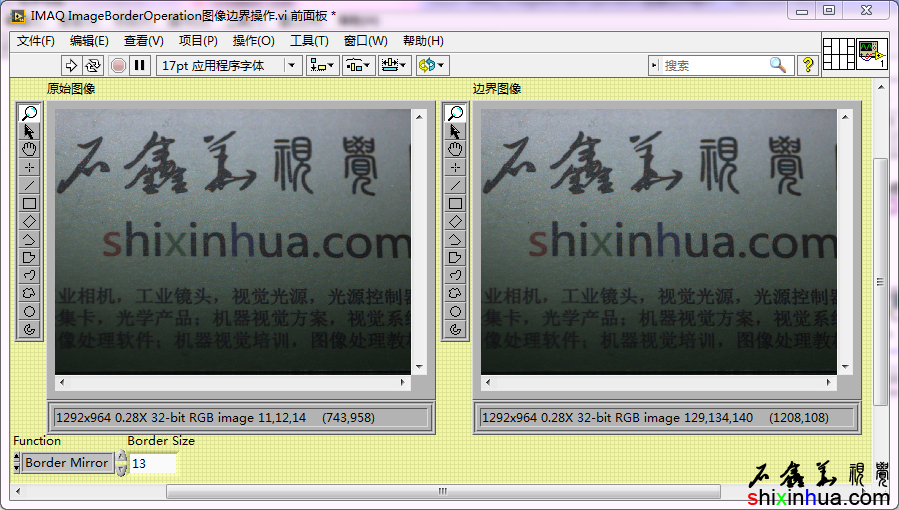This screenshot has height=510, width=899.
Task: Select Polygon tool in 边界图像 palette
Action: 455,257
